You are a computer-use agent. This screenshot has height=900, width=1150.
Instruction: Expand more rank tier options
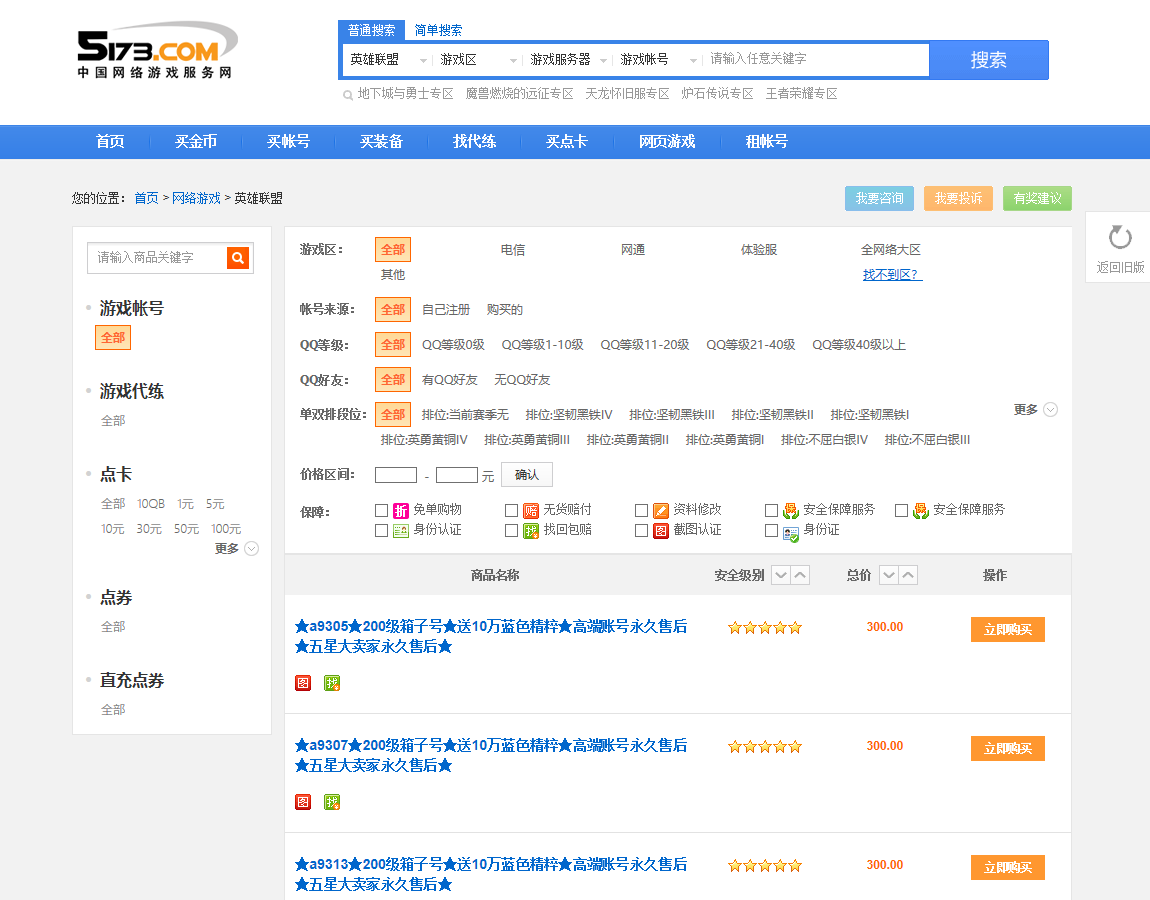coord(1036,410)
